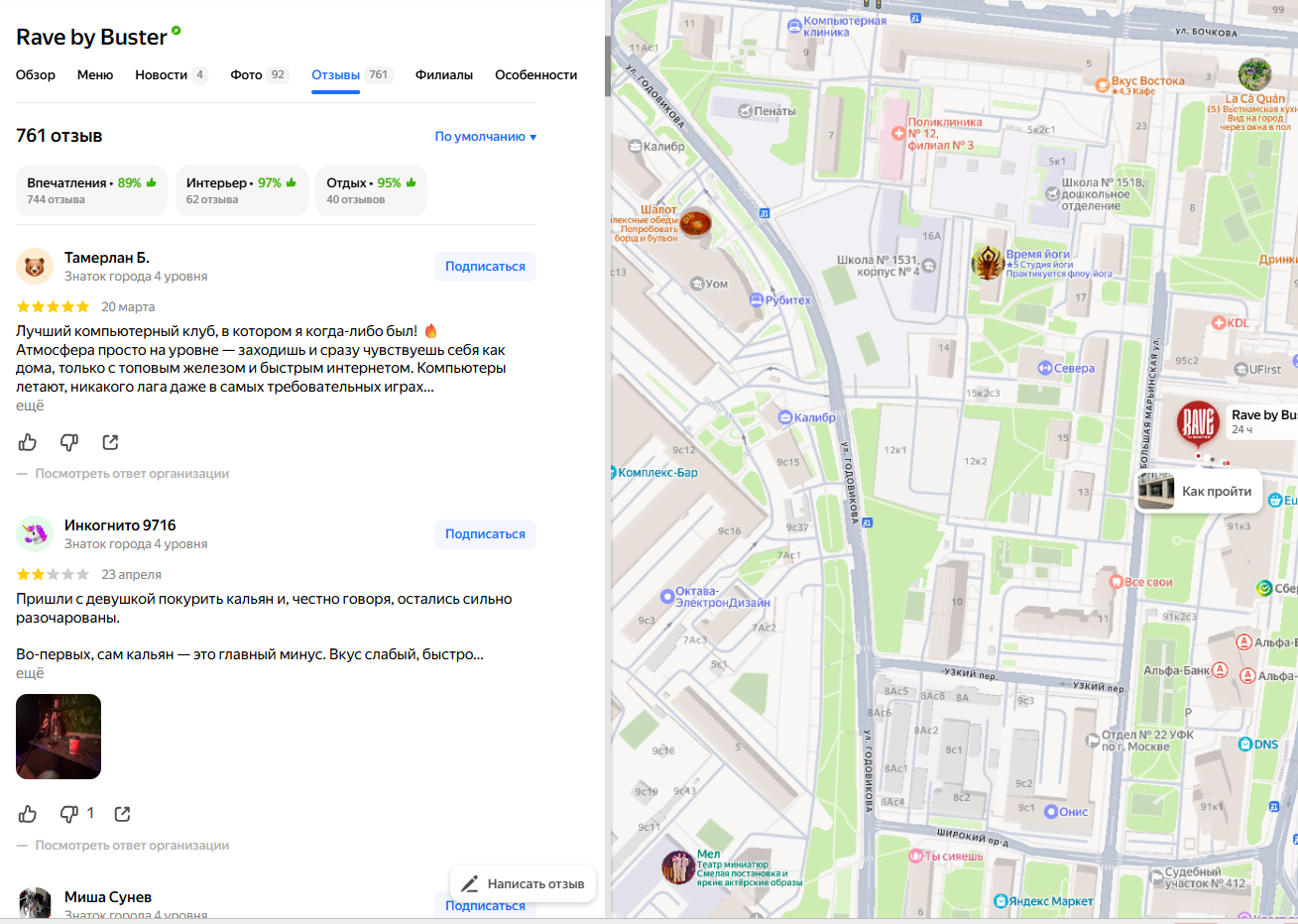Click Как пройти directions button
This screenshot has height=924, width=1298.
1198,492
